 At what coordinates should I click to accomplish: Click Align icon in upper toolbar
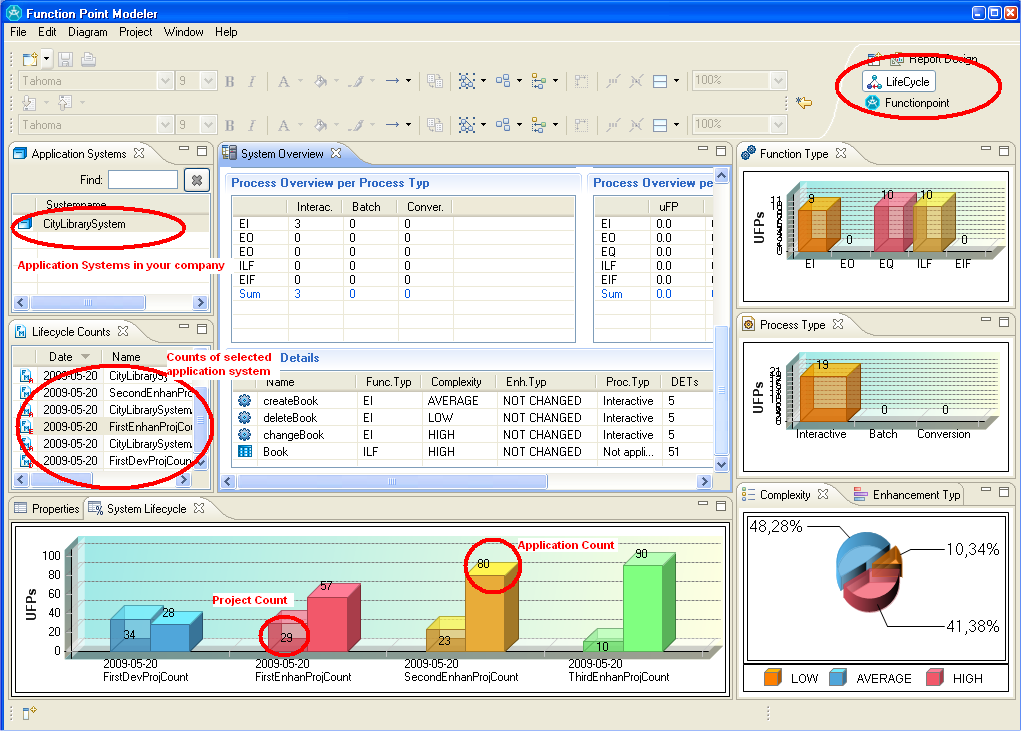point(538,81)
